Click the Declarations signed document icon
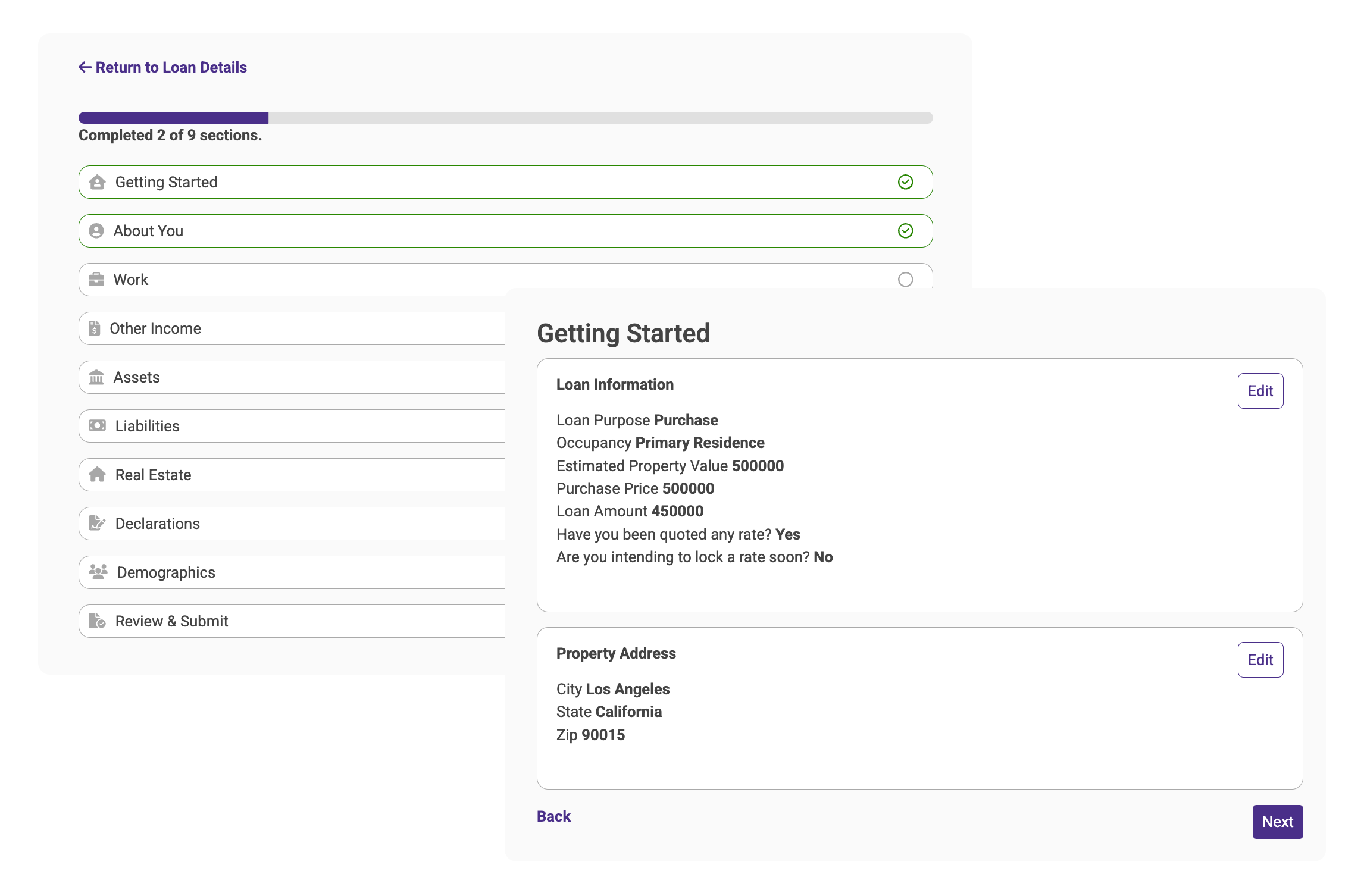The height and width of the screenshot is (896, 1364). [x=96, y=524]
